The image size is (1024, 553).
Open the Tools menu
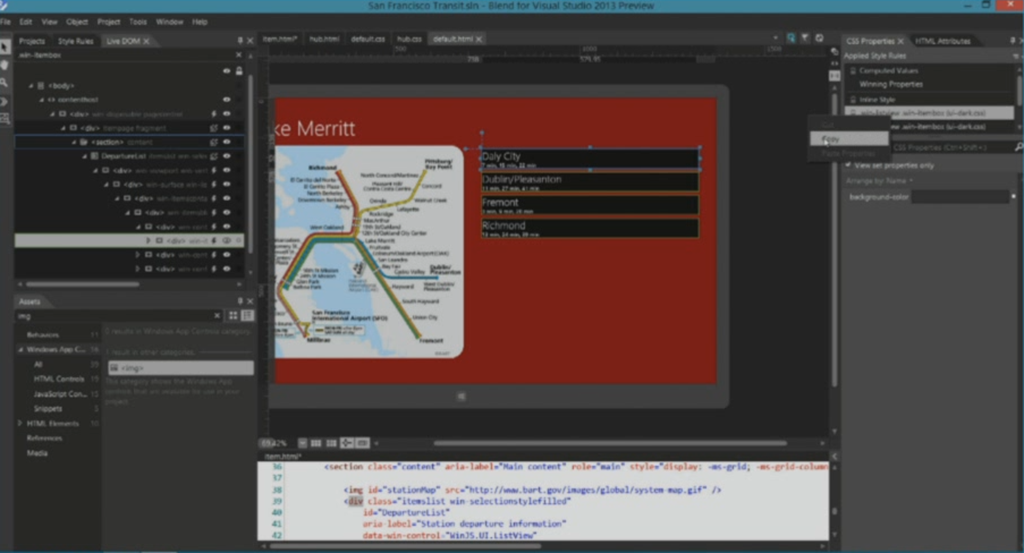tap(138, 22)
